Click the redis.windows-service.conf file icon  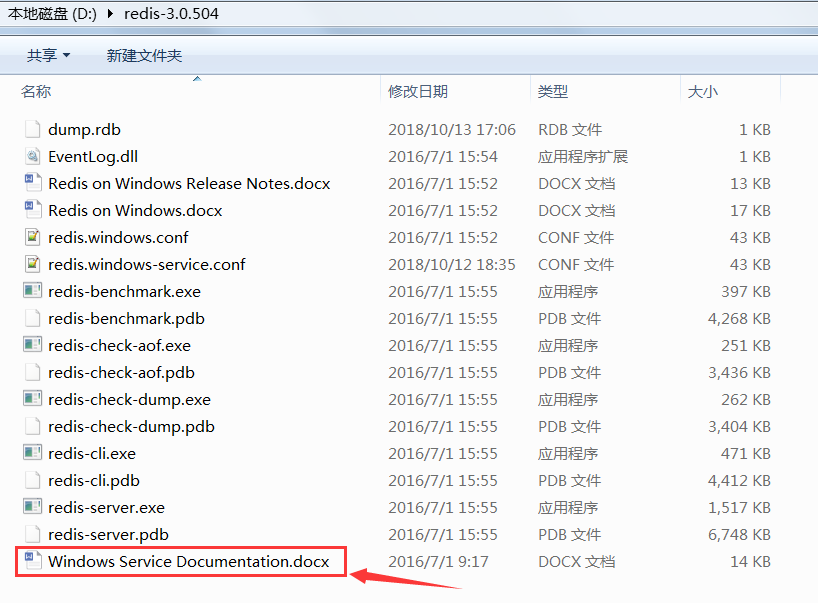[32, 264]
